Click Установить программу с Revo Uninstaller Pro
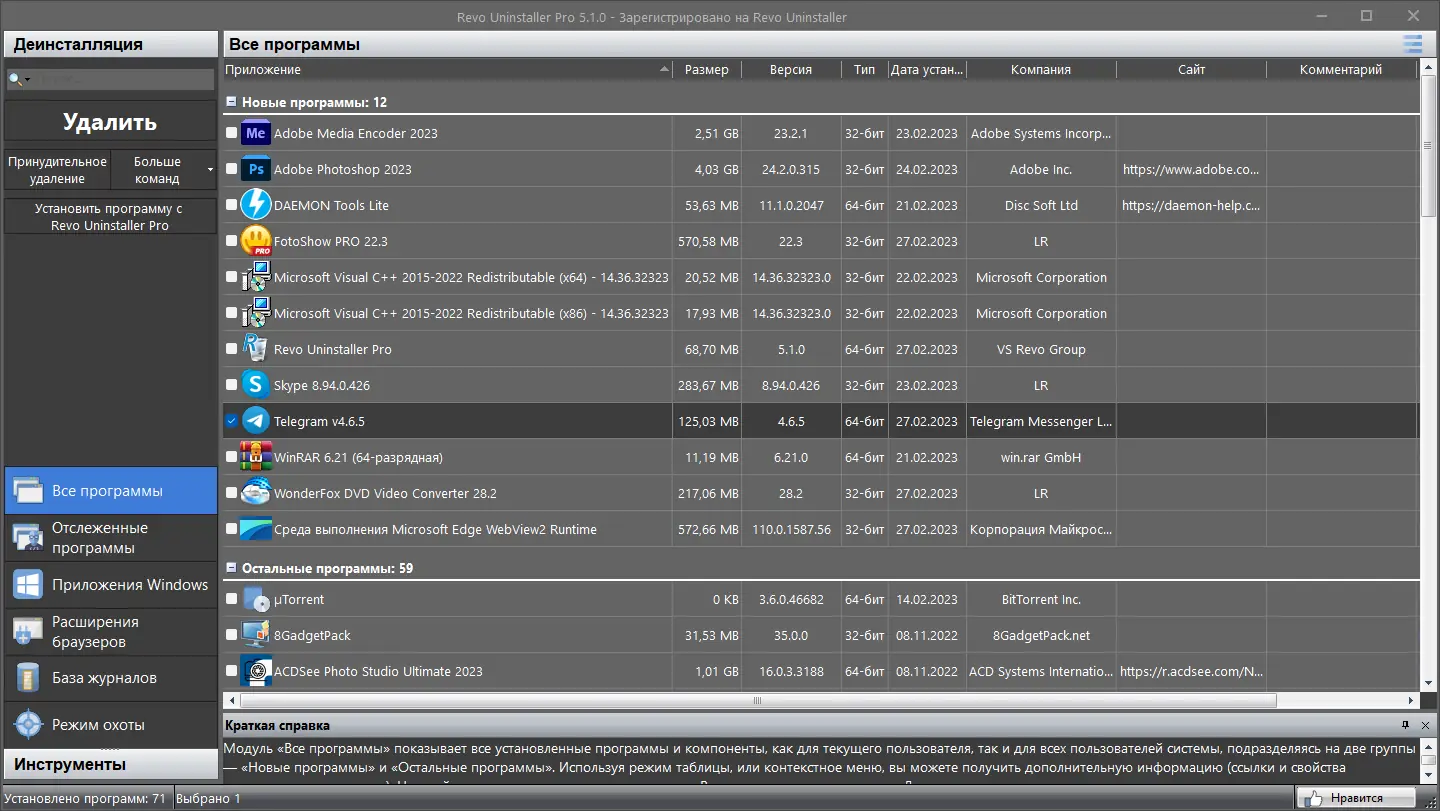The height and width of the screenshot is (811, 1440). [110, 217]
